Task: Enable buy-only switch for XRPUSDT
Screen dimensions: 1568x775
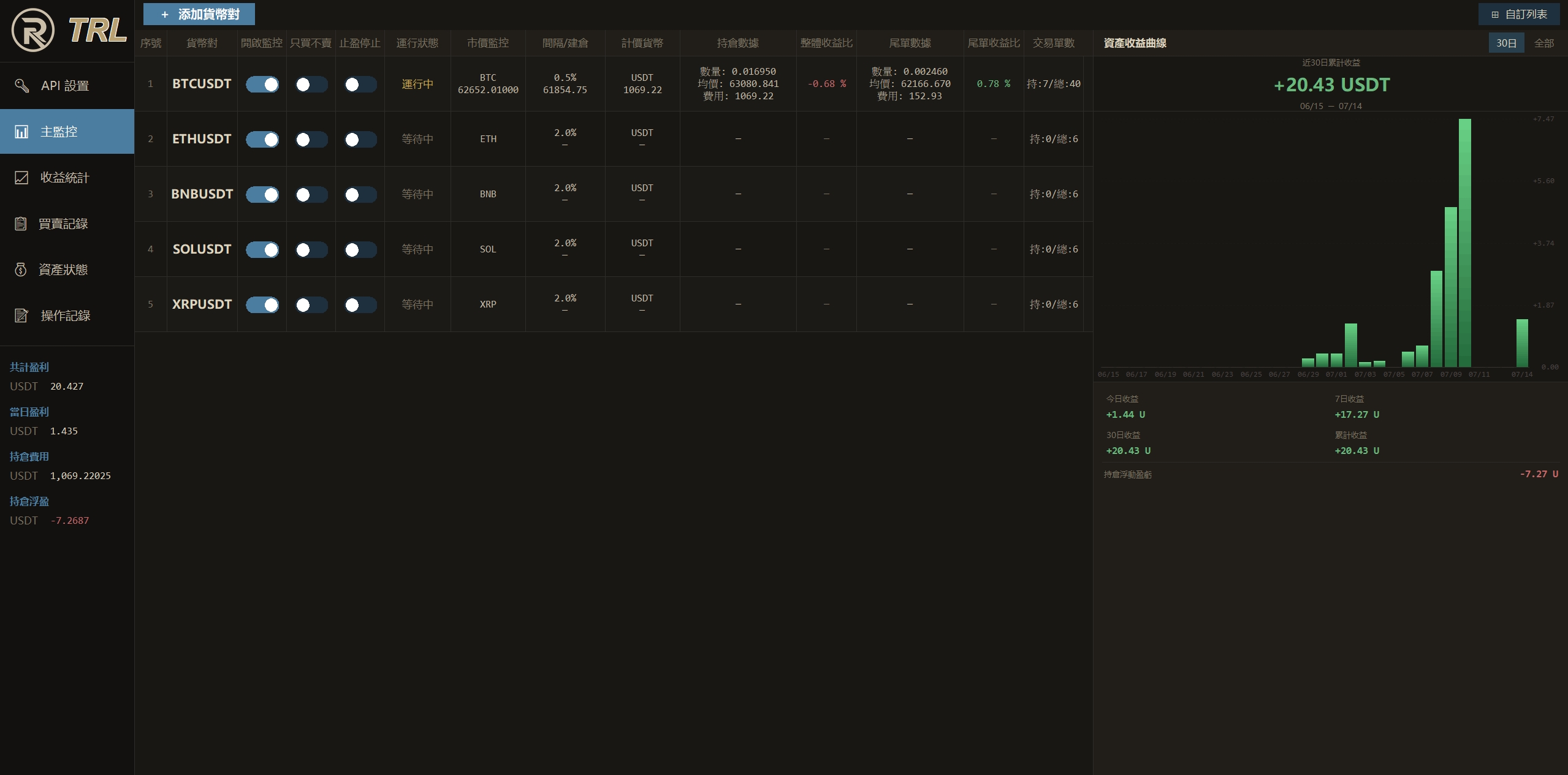Action: 311,305
